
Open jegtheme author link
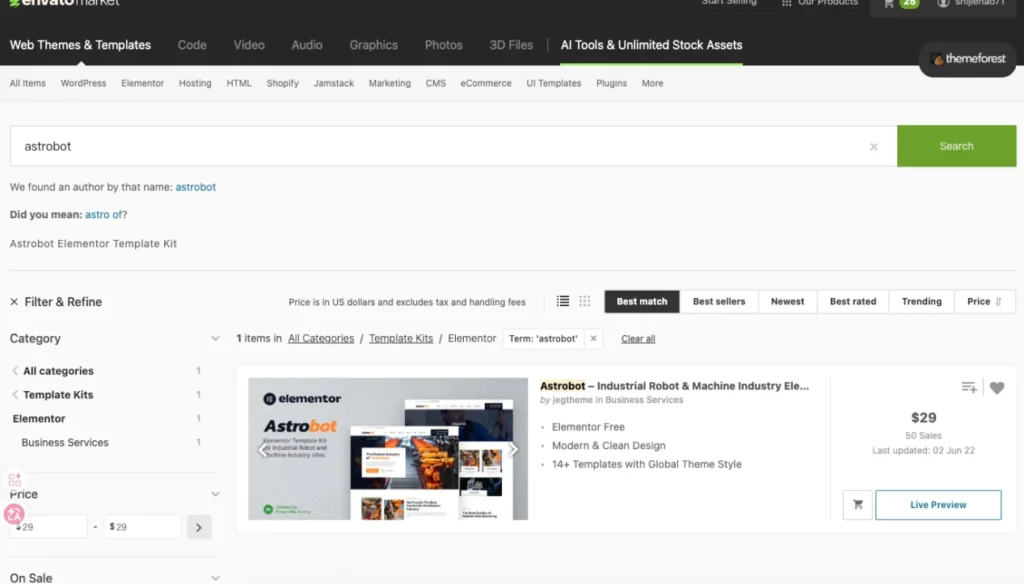572,400
